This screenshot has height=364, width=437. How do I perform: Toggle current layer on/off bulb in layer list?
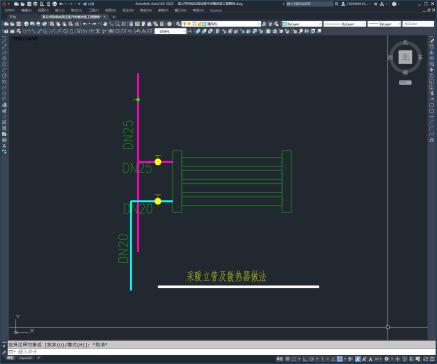point(184,24)
